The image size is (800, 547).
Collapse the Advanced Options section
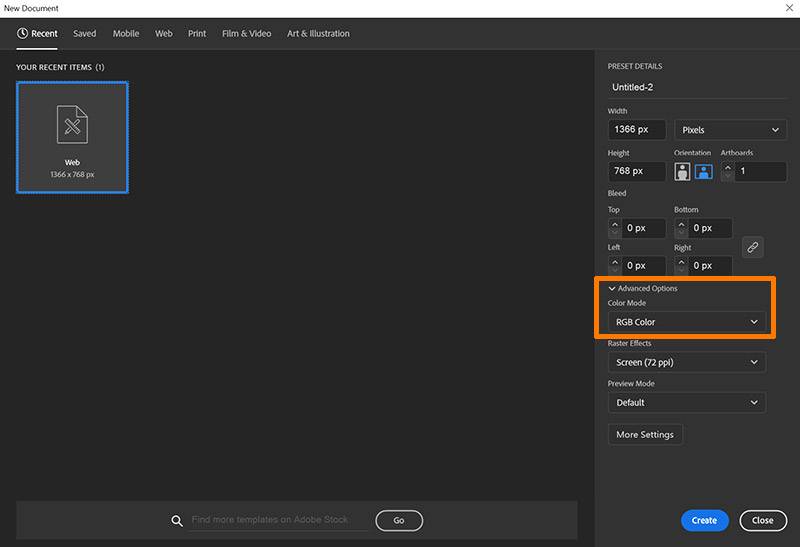(x=612, y=289)
